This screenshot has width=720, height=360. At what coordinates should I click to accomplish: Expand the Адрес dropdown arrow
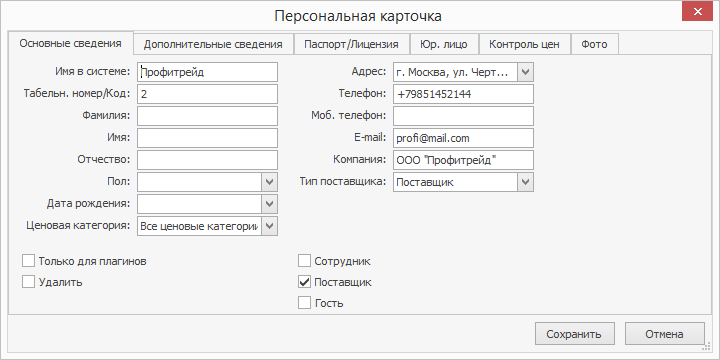[x=525, y=72]
